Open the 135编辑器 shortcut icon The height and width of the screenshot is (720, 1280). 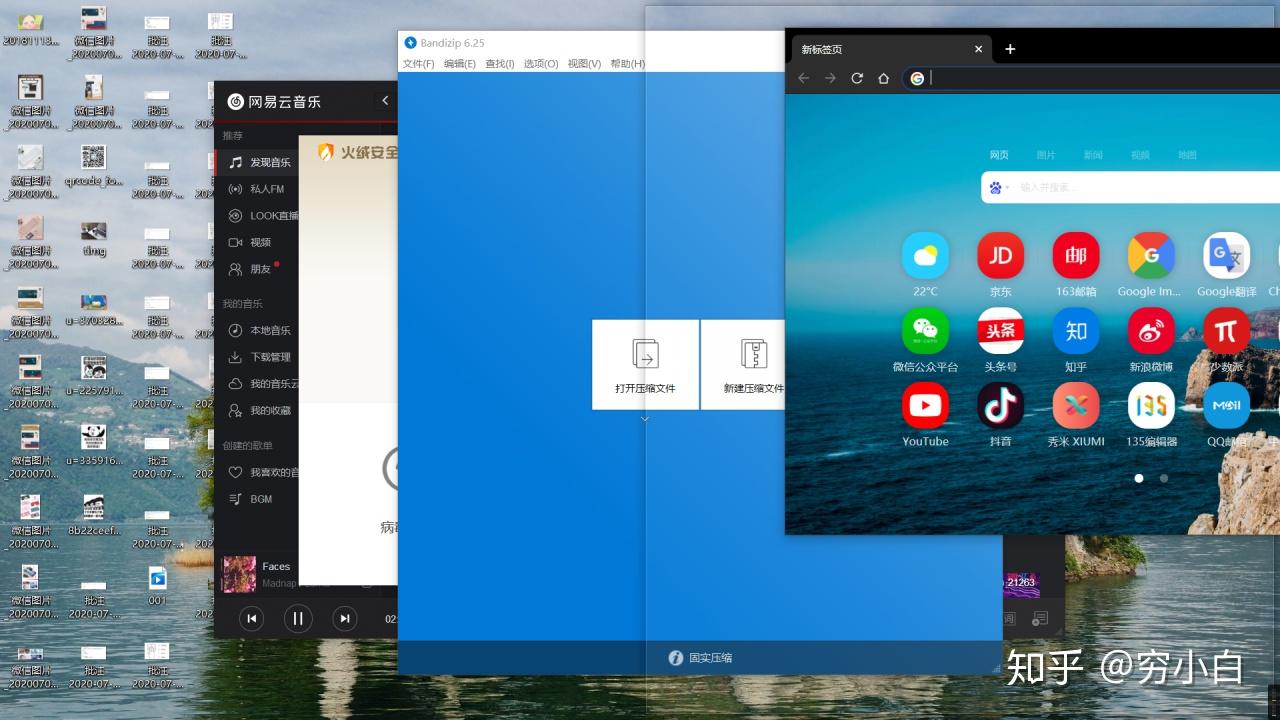(x=1151, y=406)
